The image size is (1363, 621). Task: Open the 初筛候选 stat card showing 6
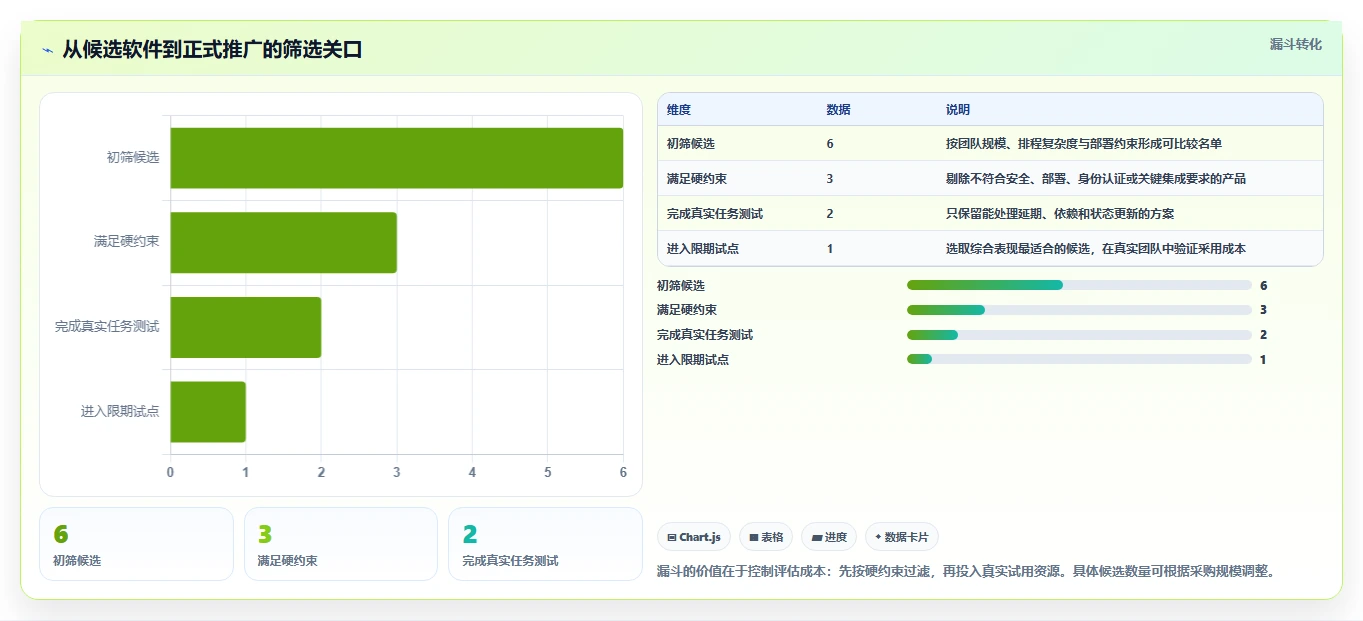[136, 544]
